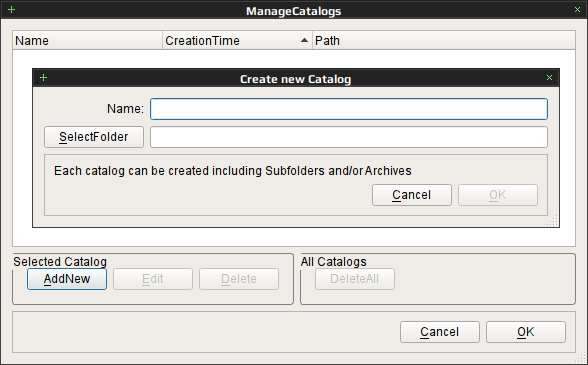The width and height of the screenshot is (588, 365).
Task: Click the 'Each catalog can be created including Subfolders' text
Action: pos(233,171)
